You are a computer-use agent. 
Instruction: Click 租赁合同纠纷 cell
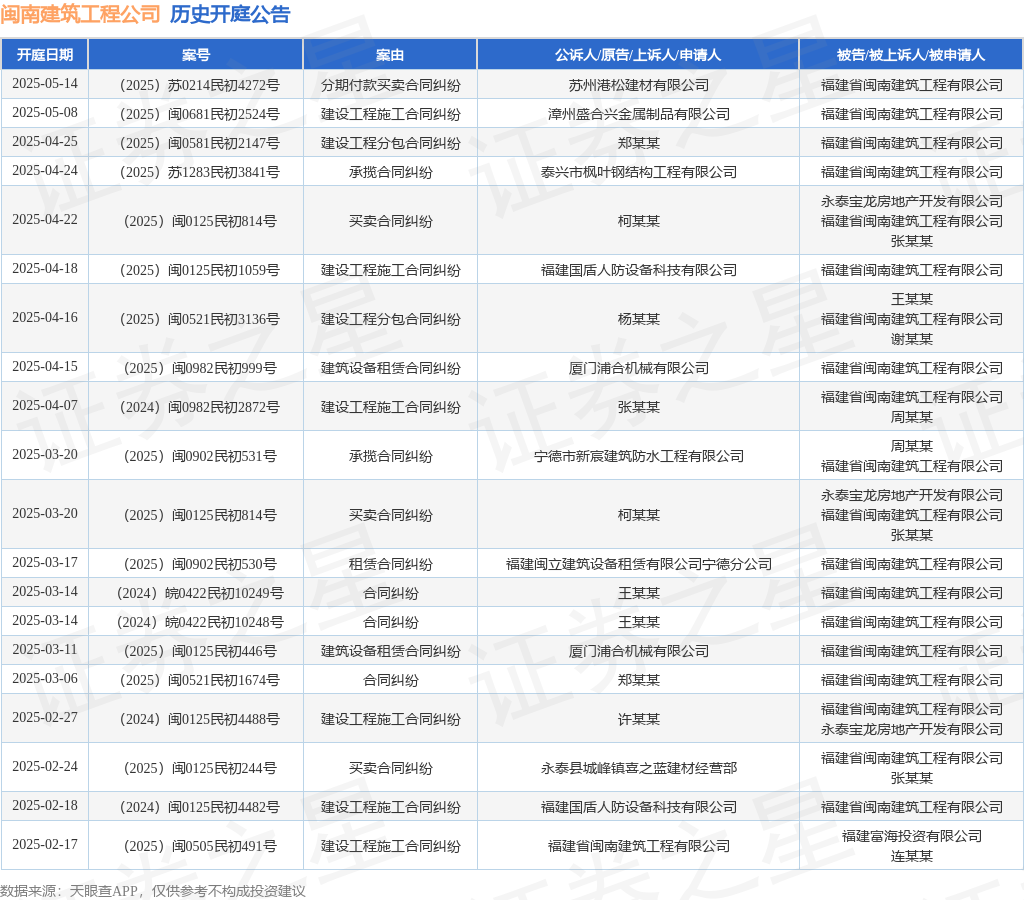(391, 564)
